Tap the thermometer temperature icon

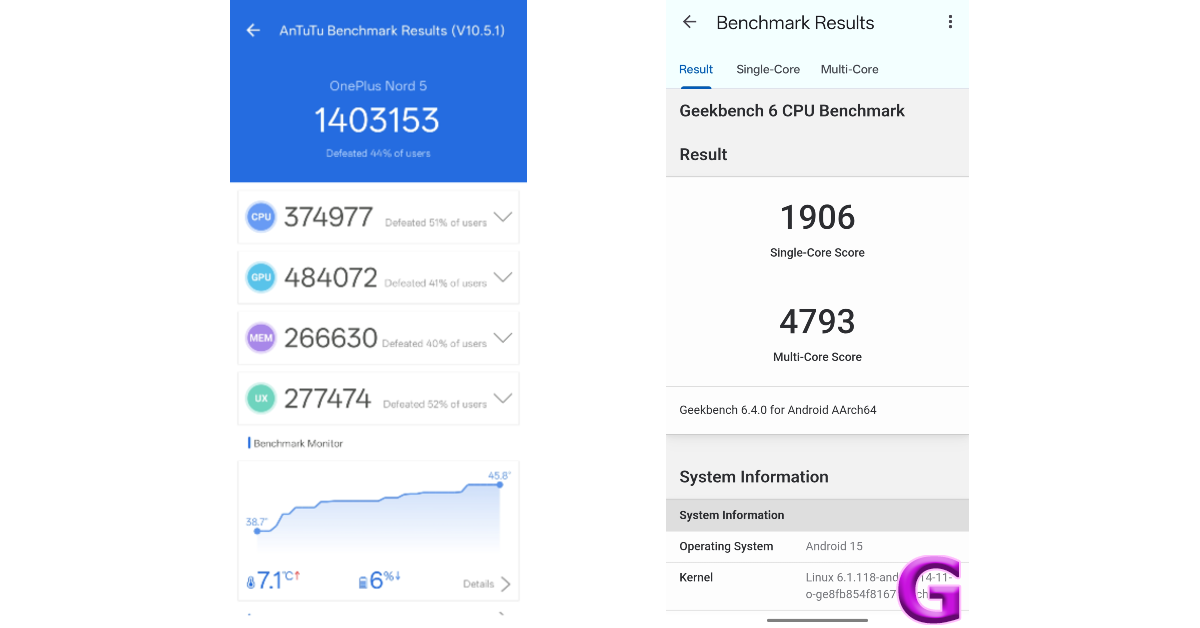tap(251, 582)
